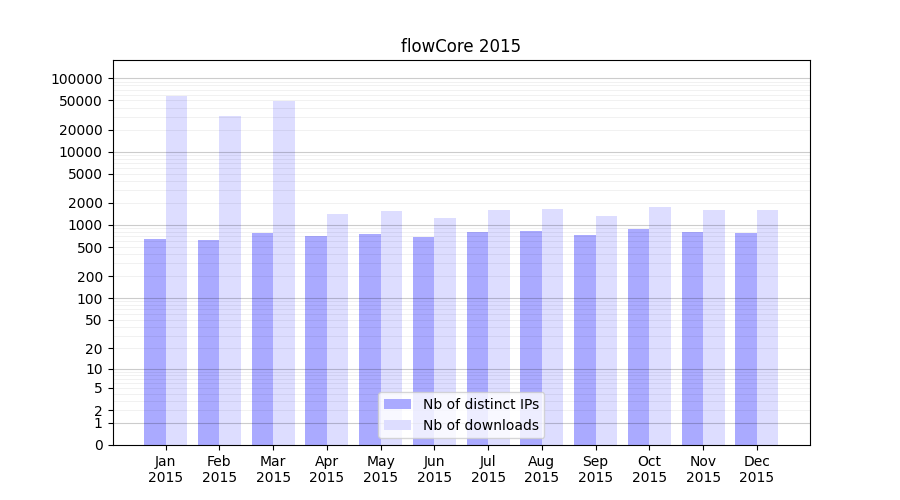The image size is (900, 500).
Task: Select the Nov 2015 x-axis label
Action: click(x=703, y=469)
